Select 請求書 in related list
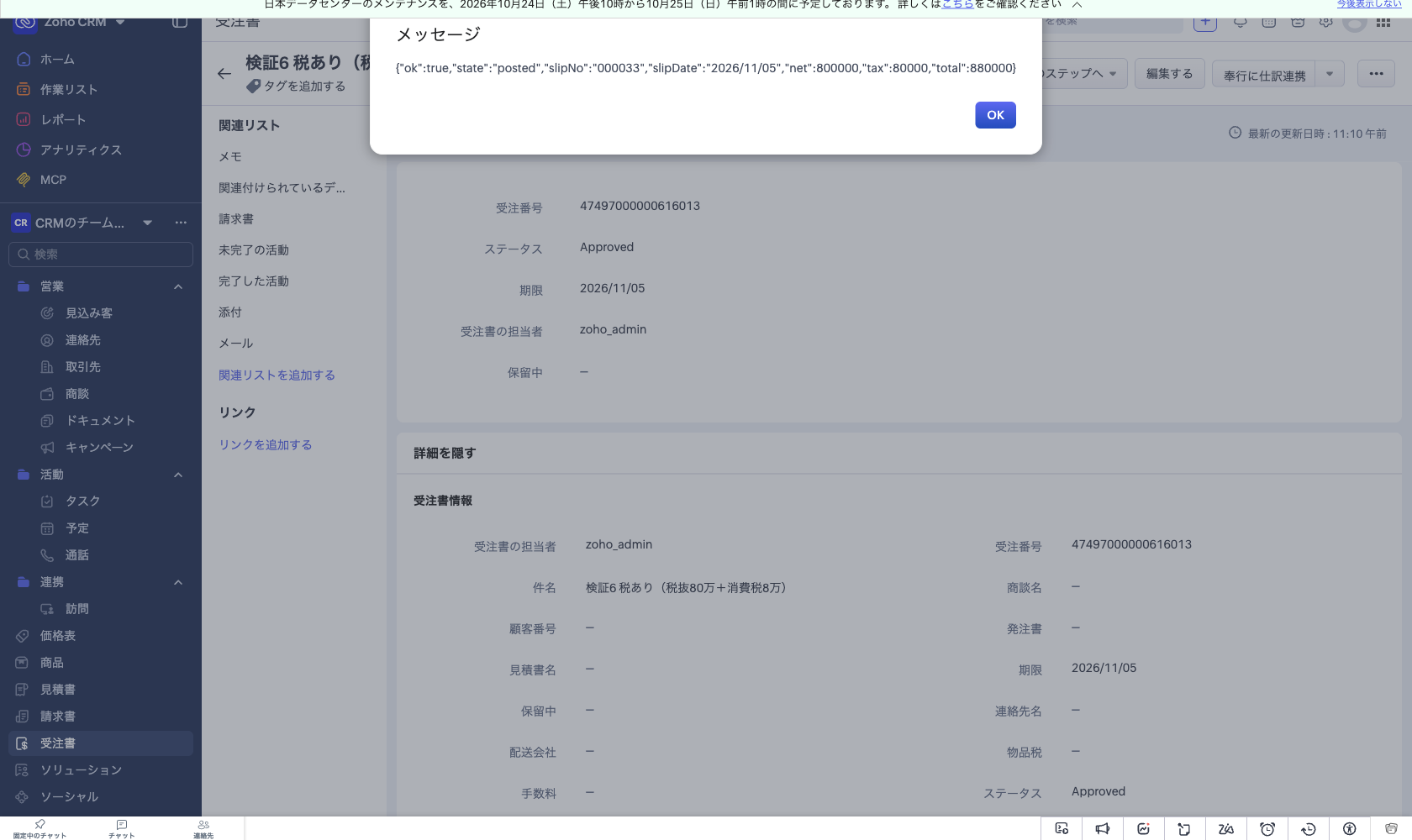 (236, 219)
